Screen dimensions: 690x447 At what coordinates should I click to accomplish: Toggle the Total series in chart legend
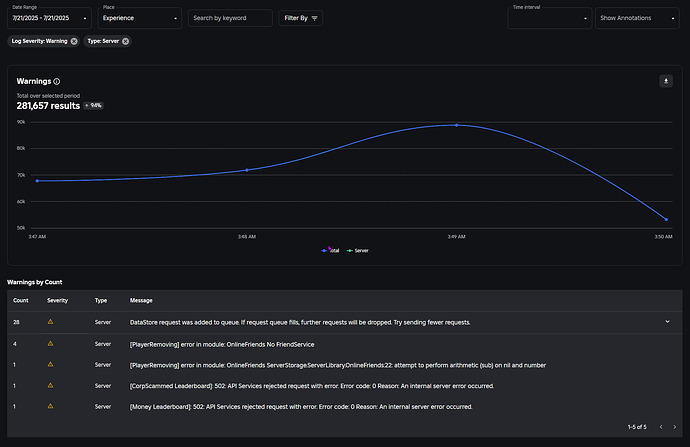tap(330, 250)
